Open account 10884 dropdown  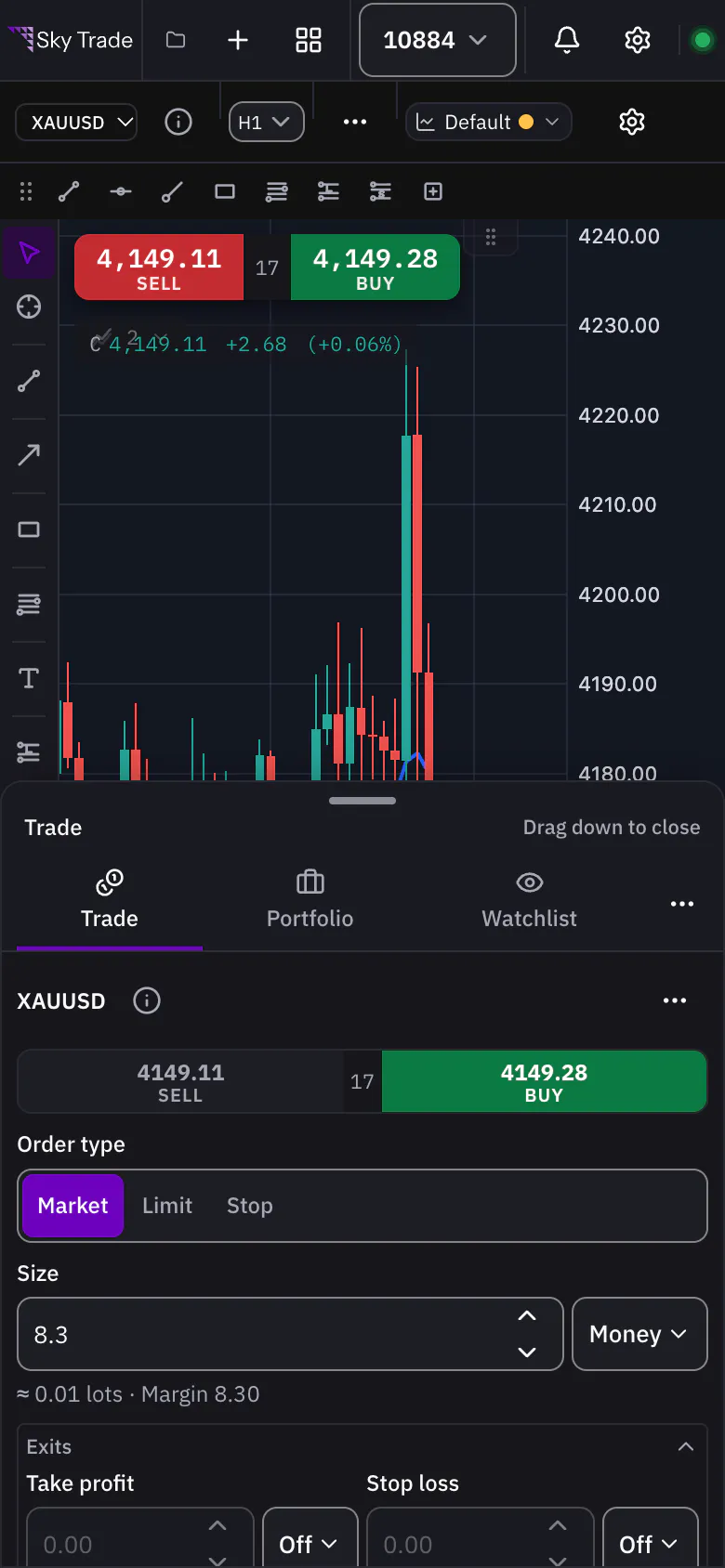437,40
